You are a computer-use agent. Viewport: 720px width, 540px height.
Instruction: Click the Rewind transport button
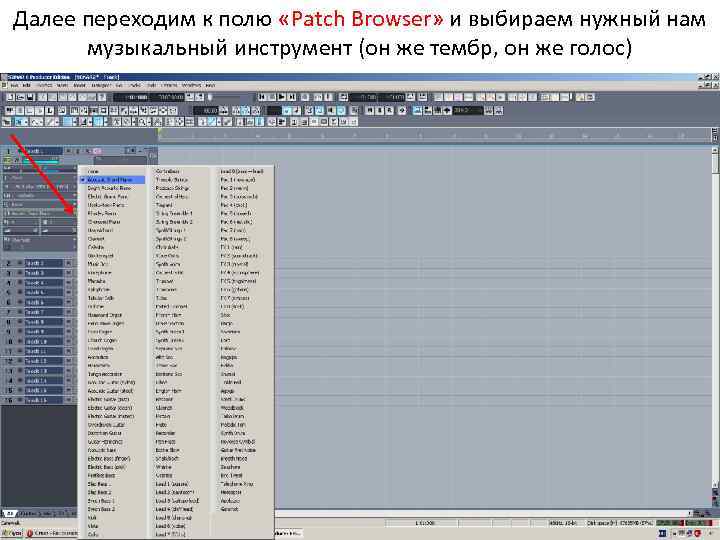[262, 97]
